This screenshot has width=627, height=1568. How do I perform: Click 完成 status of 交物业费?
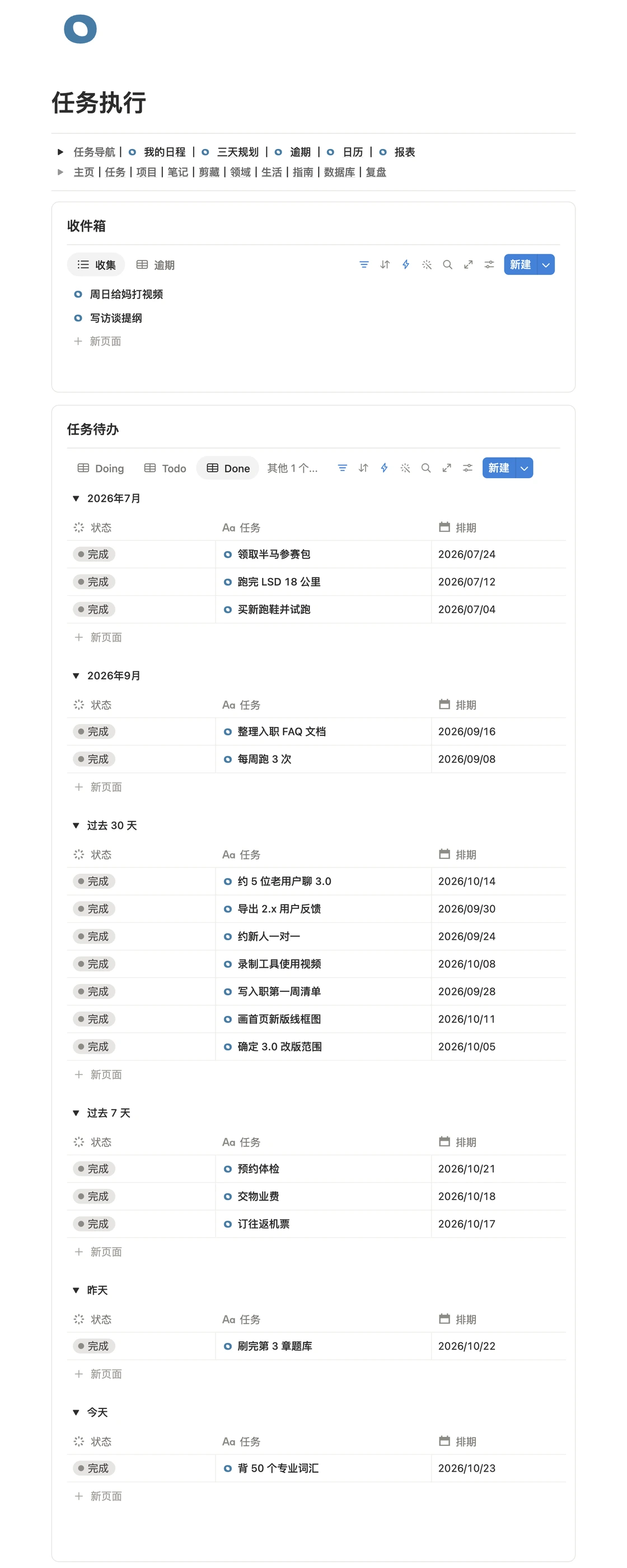click(x=93, y=1196)
